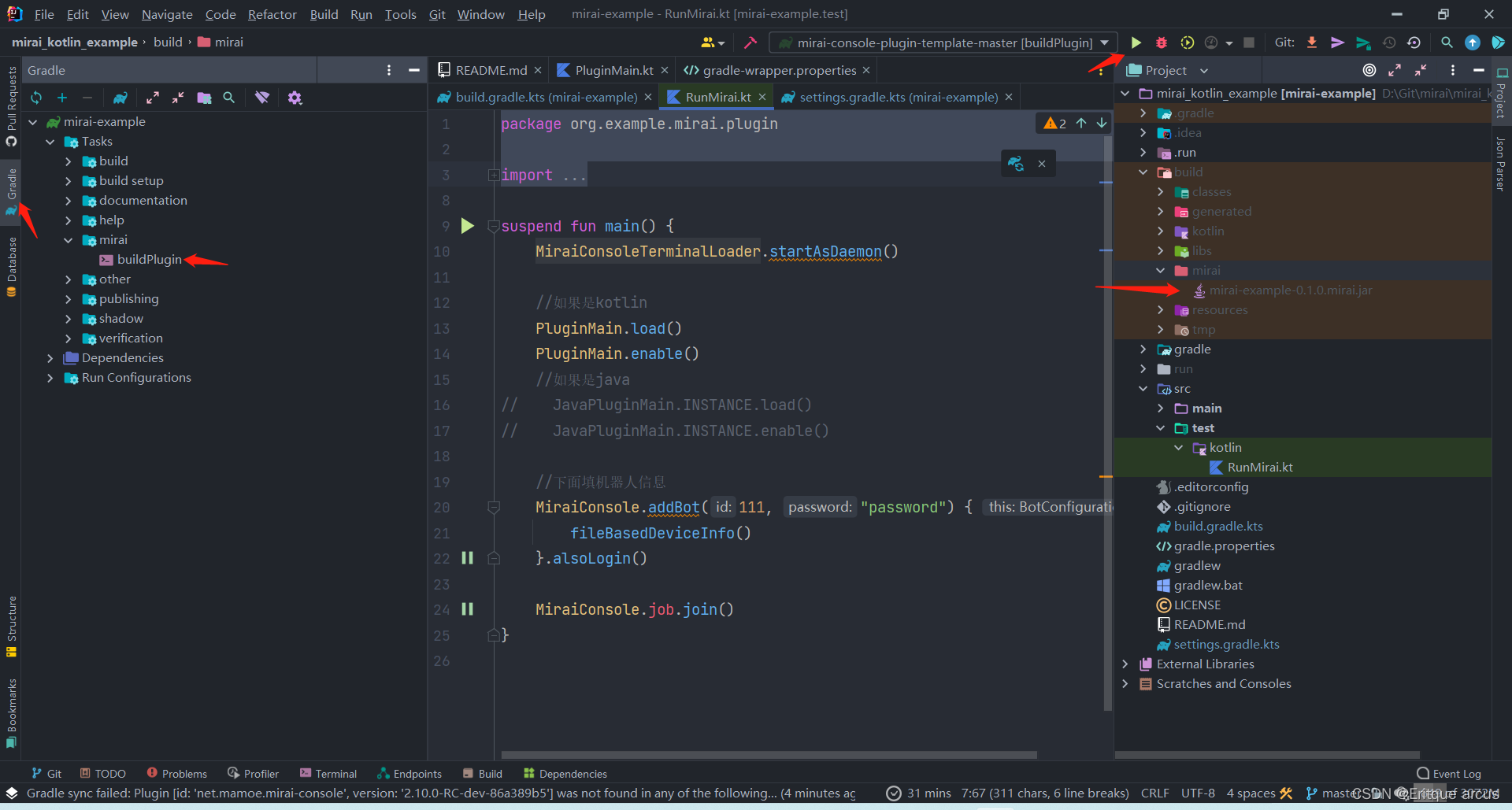The height and width of the screenshot is (810, 1512).
Task: Toggle the breakpoint at line 22
Action: [x=468, y=558]
